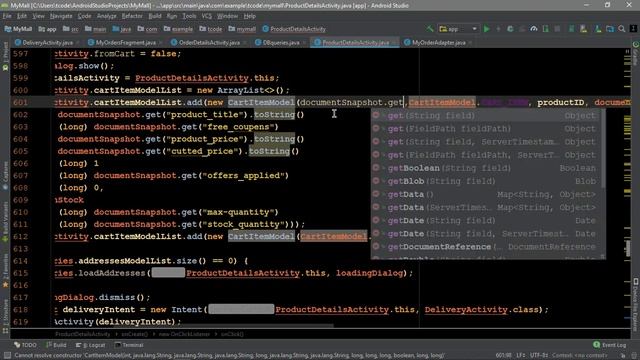Click line number 606 in the gutter
The image size is (640, 360).
click(20, 163)
